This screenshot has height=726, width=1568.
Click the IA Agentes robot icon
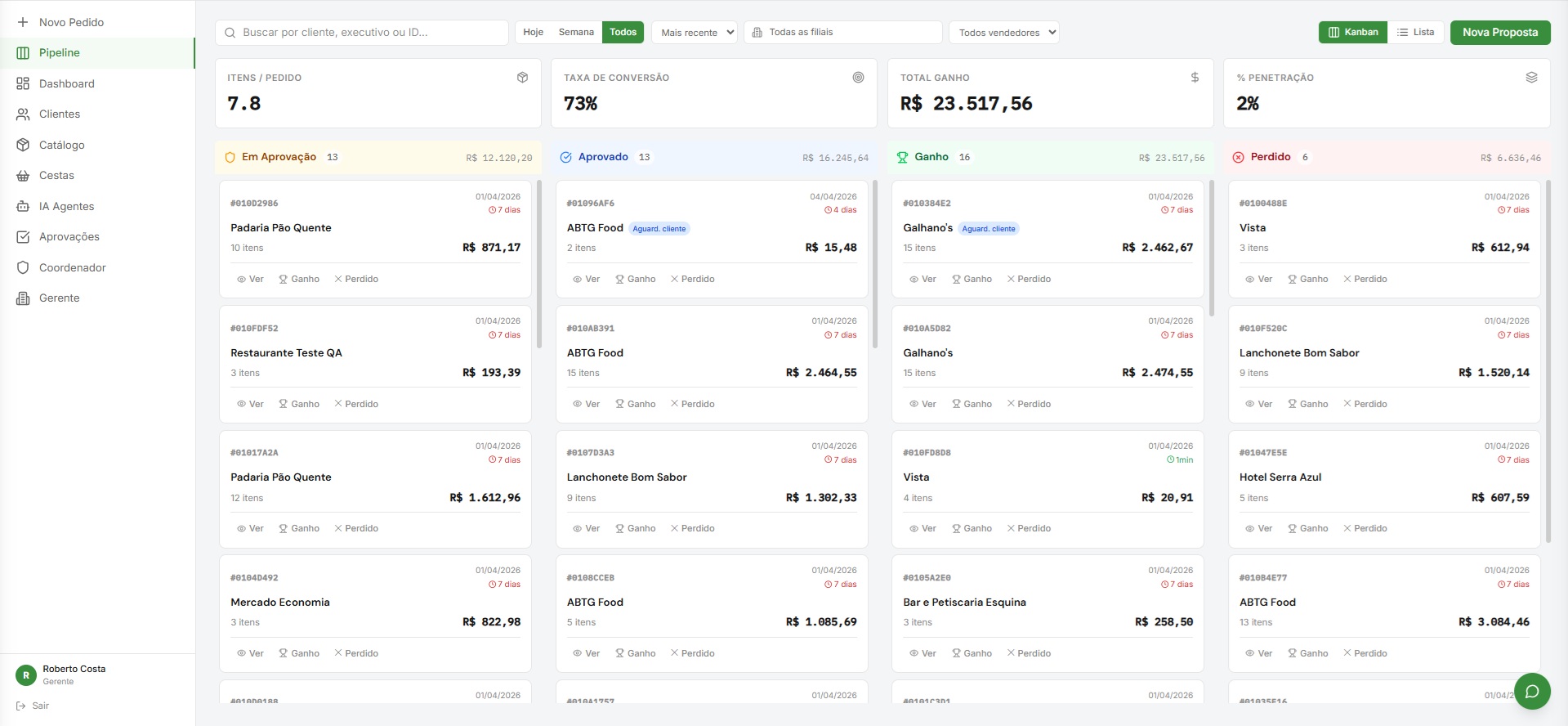23,206
